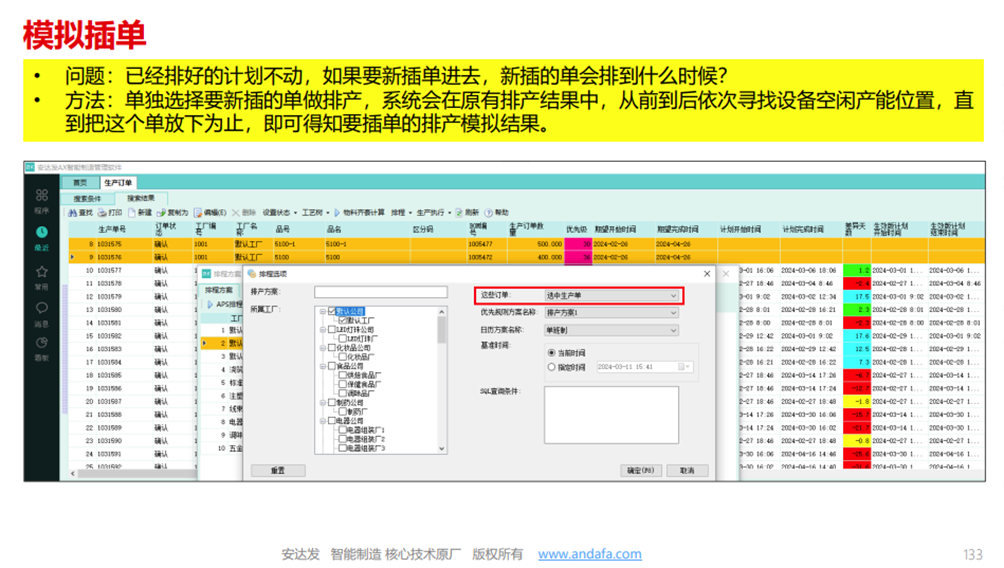Check the 烘焙食品厂 checkbox
Viewport: 1004px width, 568px height.
click(x=342, y=375)
